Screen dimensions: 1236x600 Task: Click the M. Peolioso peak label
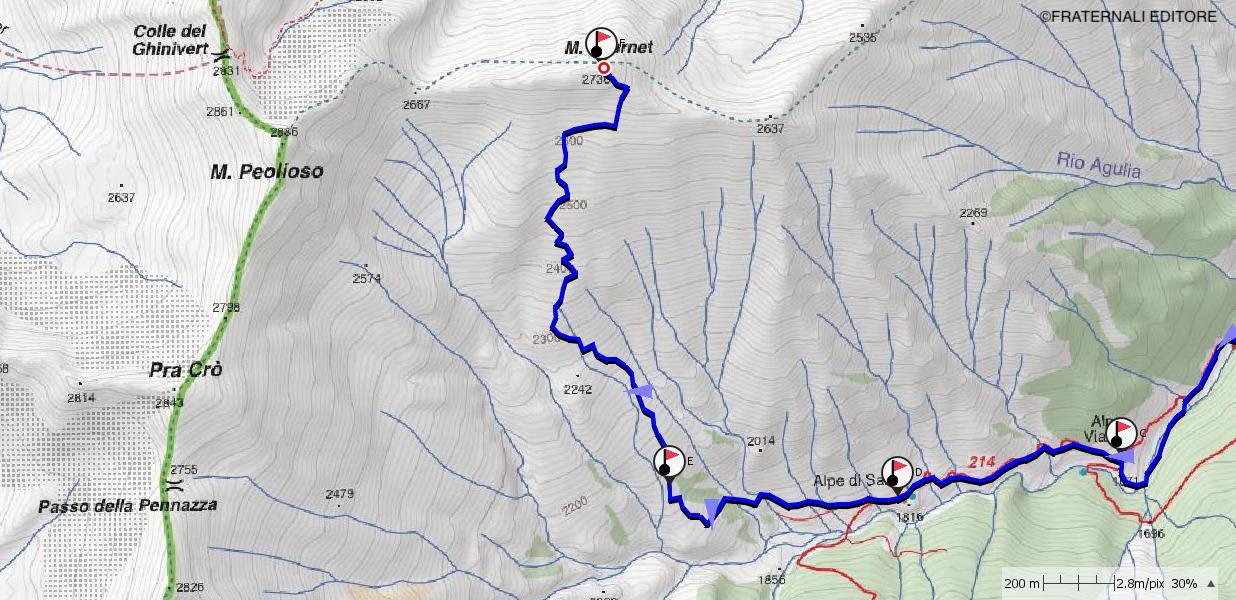[x=267, y=172]
